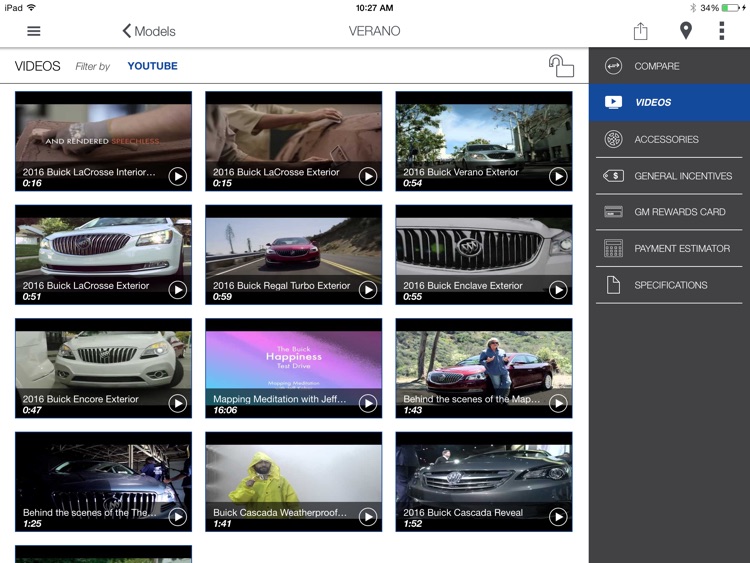Tap the share icon

[640, 31]
